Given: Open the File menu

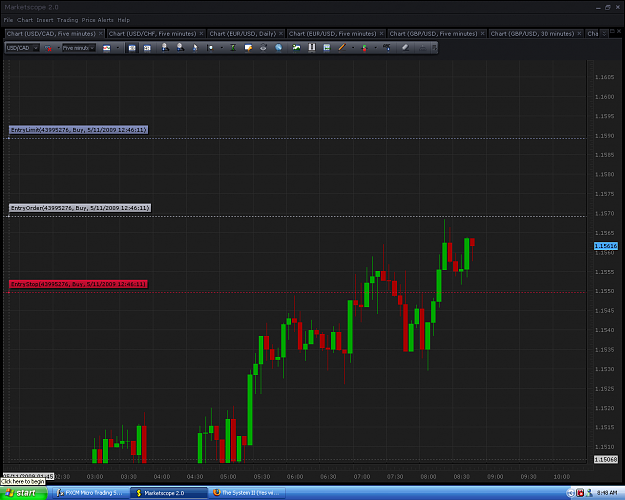Looking at the screenshot, I should (x=8, y=20).
